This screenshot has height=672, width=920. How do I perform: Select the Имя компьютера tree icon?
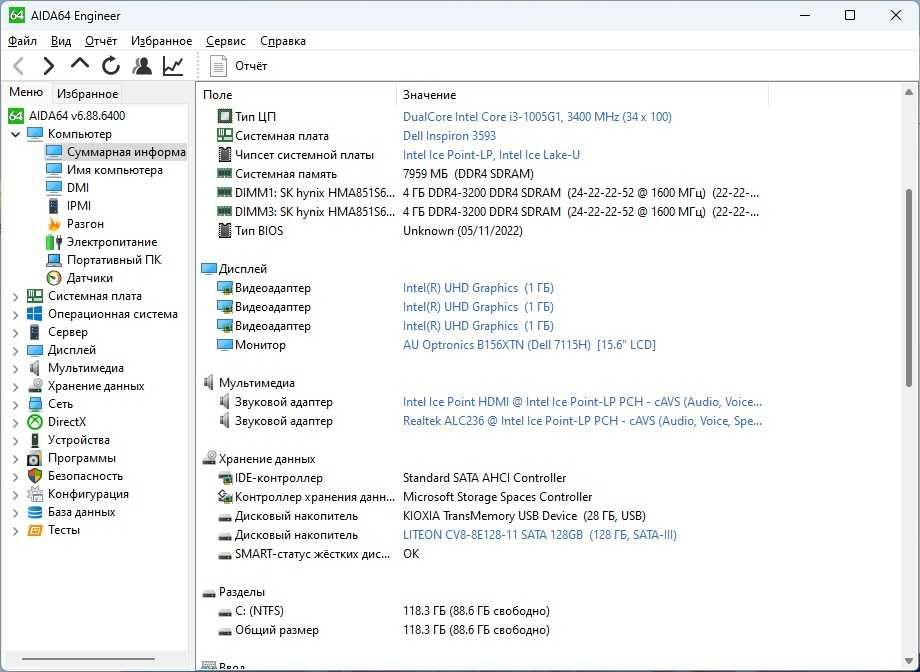(x=54, y=170)
